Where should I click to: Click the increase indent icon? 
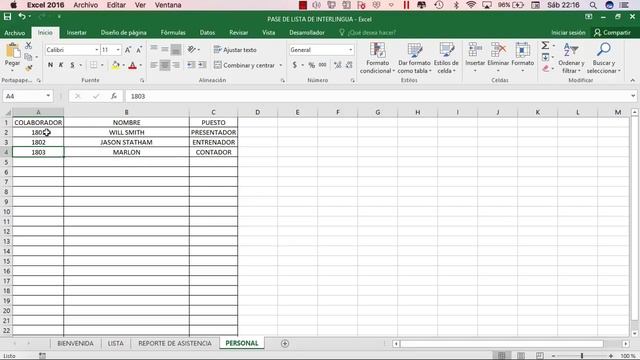pos(202,65)
